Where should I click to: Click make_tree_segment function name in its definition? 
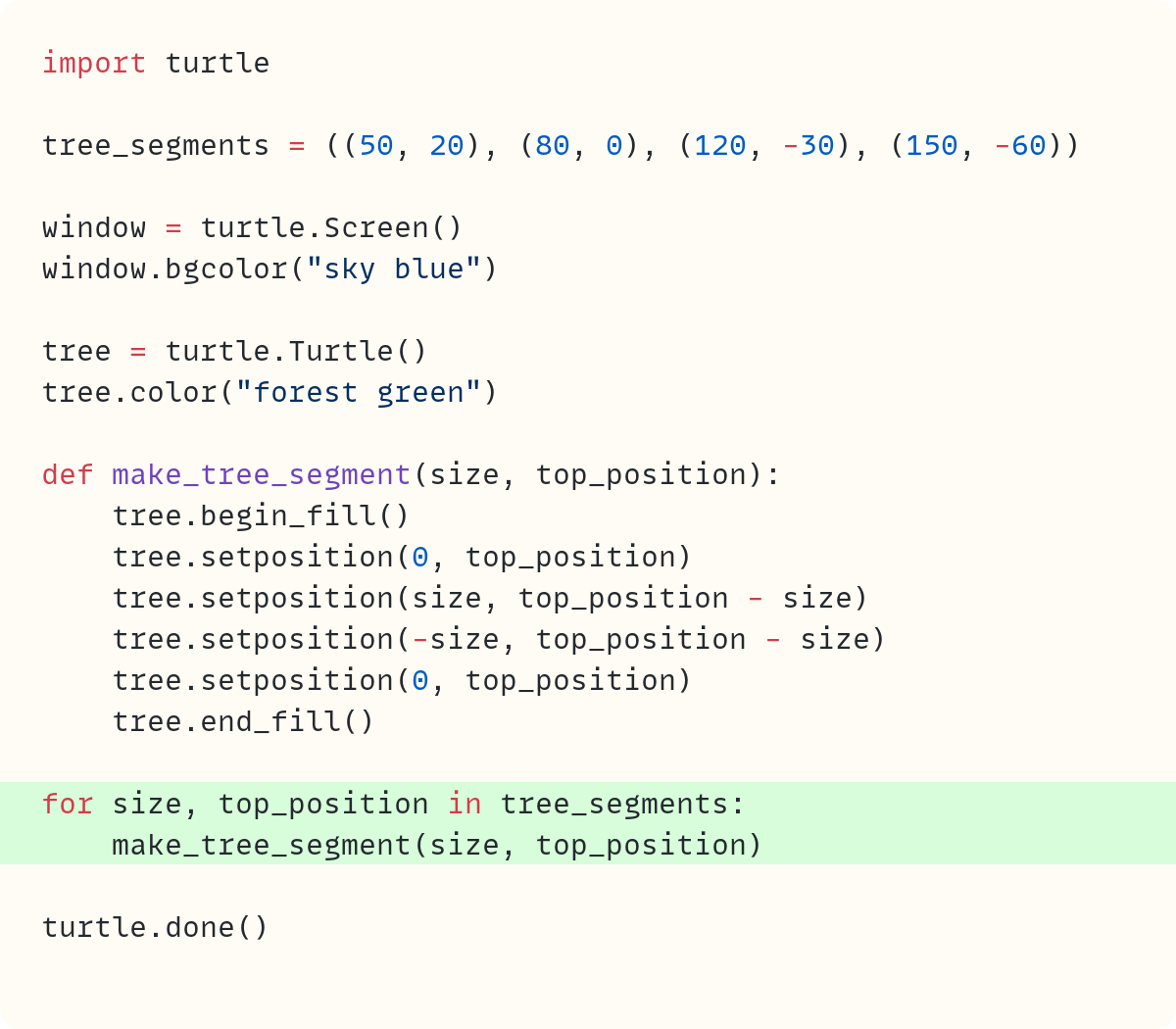click(261, 474)
